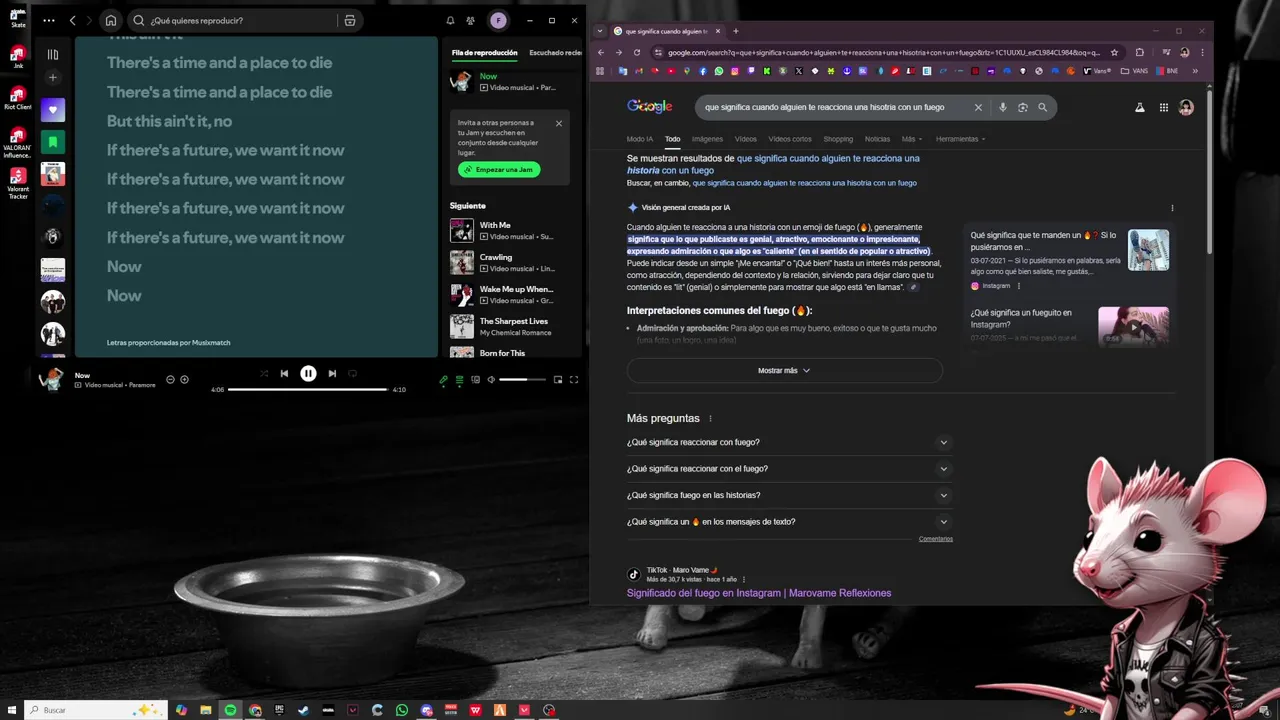Open Spotify mini player
Screen dimensions: 1280x720
(558, 380)
